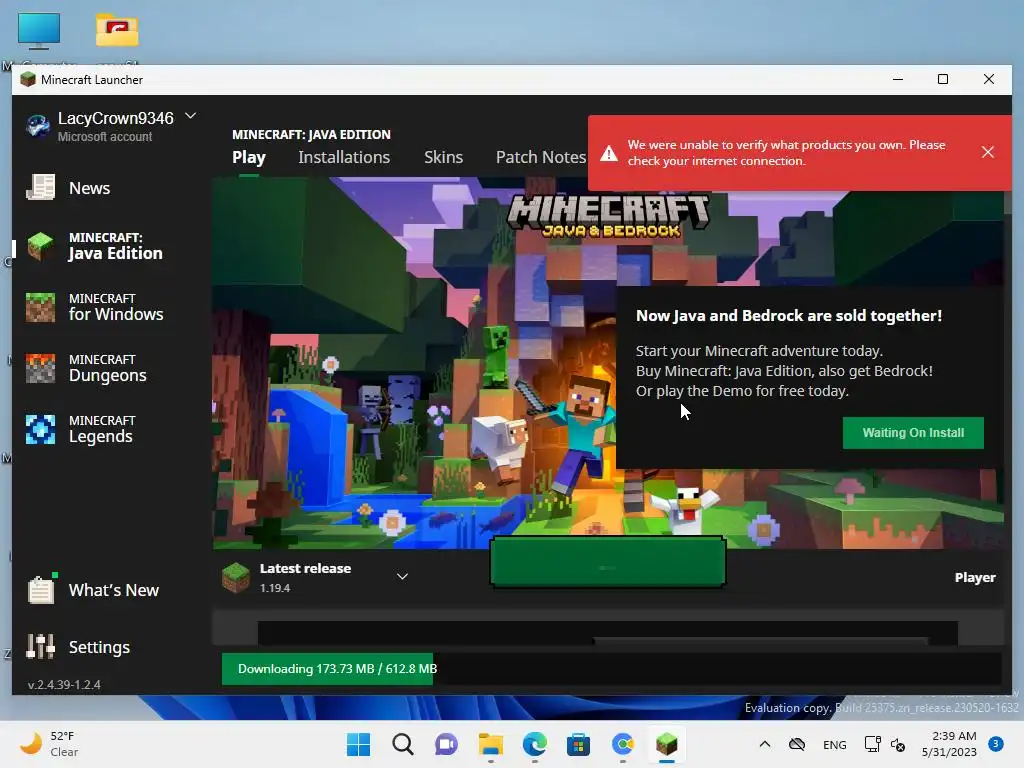Open the notification count badge
This screenshot has height=768, width=1024.
(996, 744)
